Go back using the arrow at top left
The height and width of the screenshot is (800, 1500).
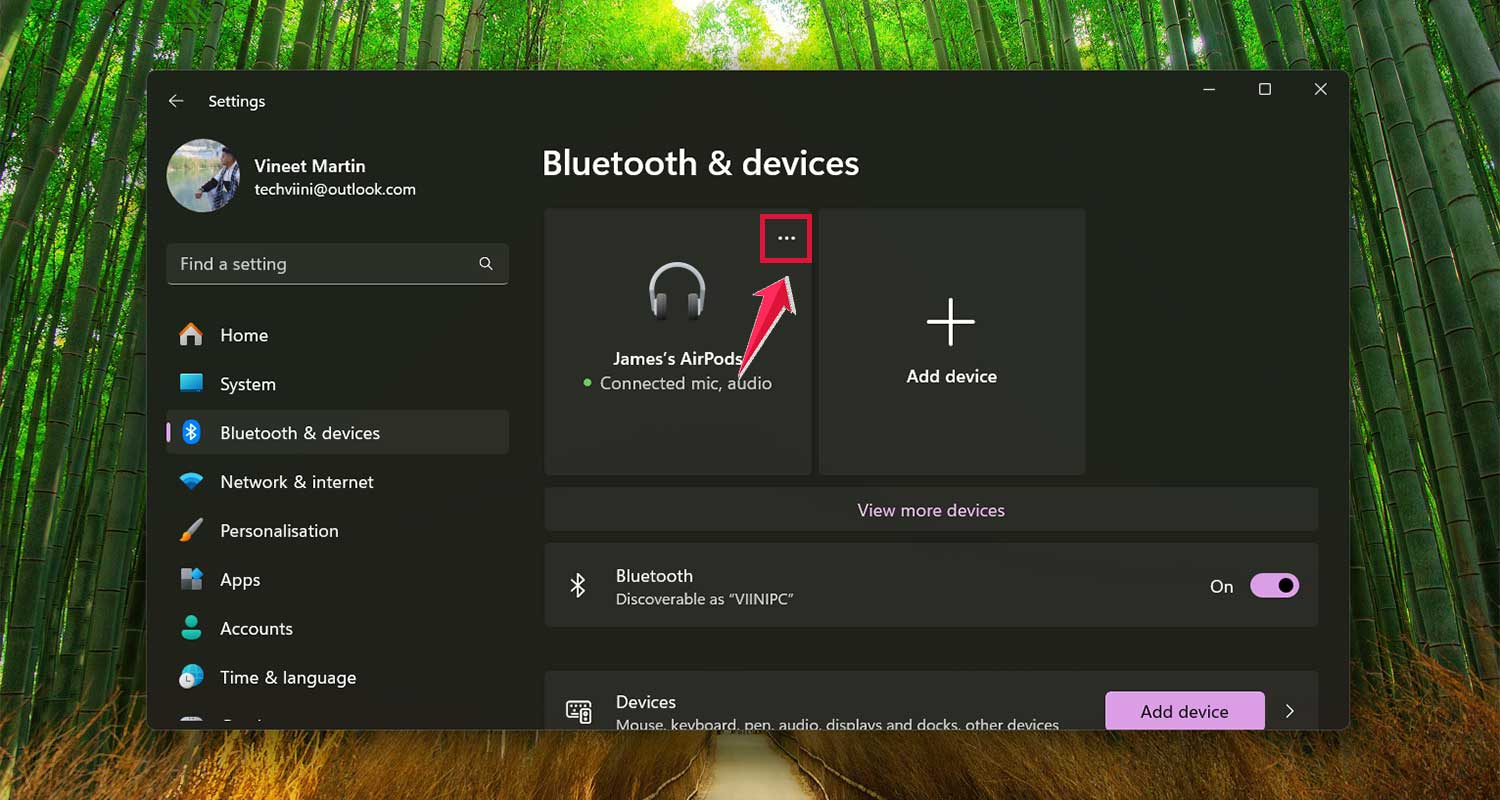click(x=176, y=101)
